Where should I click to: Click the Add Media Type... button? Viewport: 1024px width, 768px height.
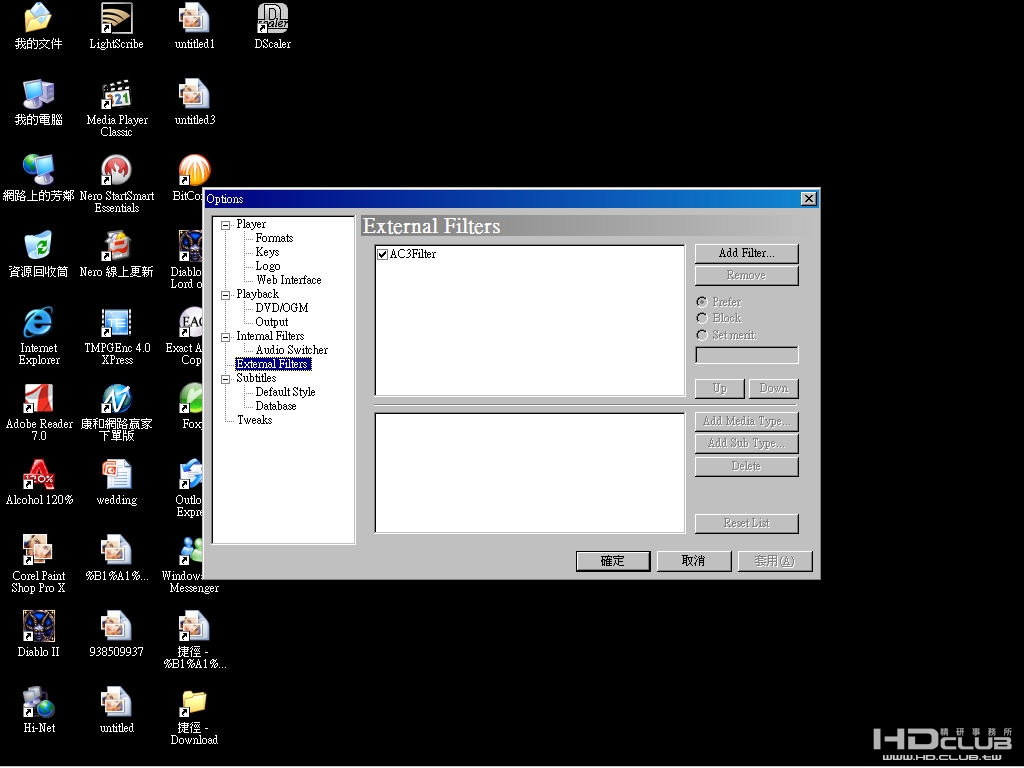tap(746, 421)
